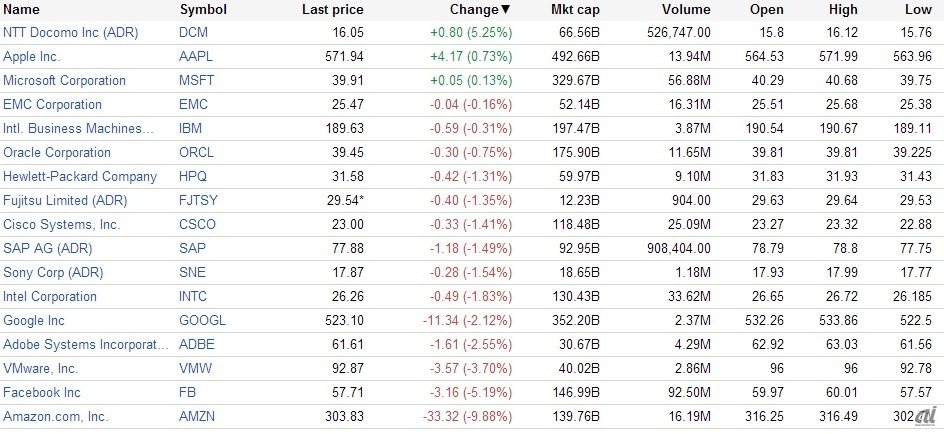
Task: Select the Hewlett-Packard Company link
Action: pos(80,177)
